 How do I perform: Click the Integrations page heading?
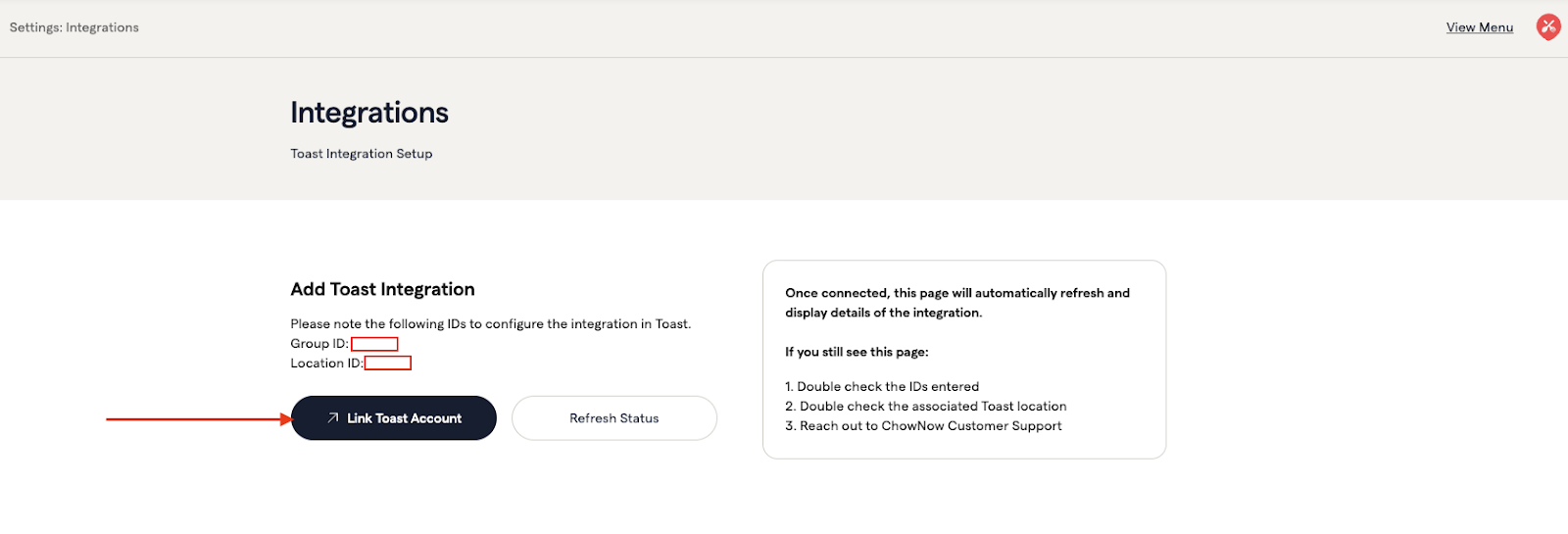(369, 113)
